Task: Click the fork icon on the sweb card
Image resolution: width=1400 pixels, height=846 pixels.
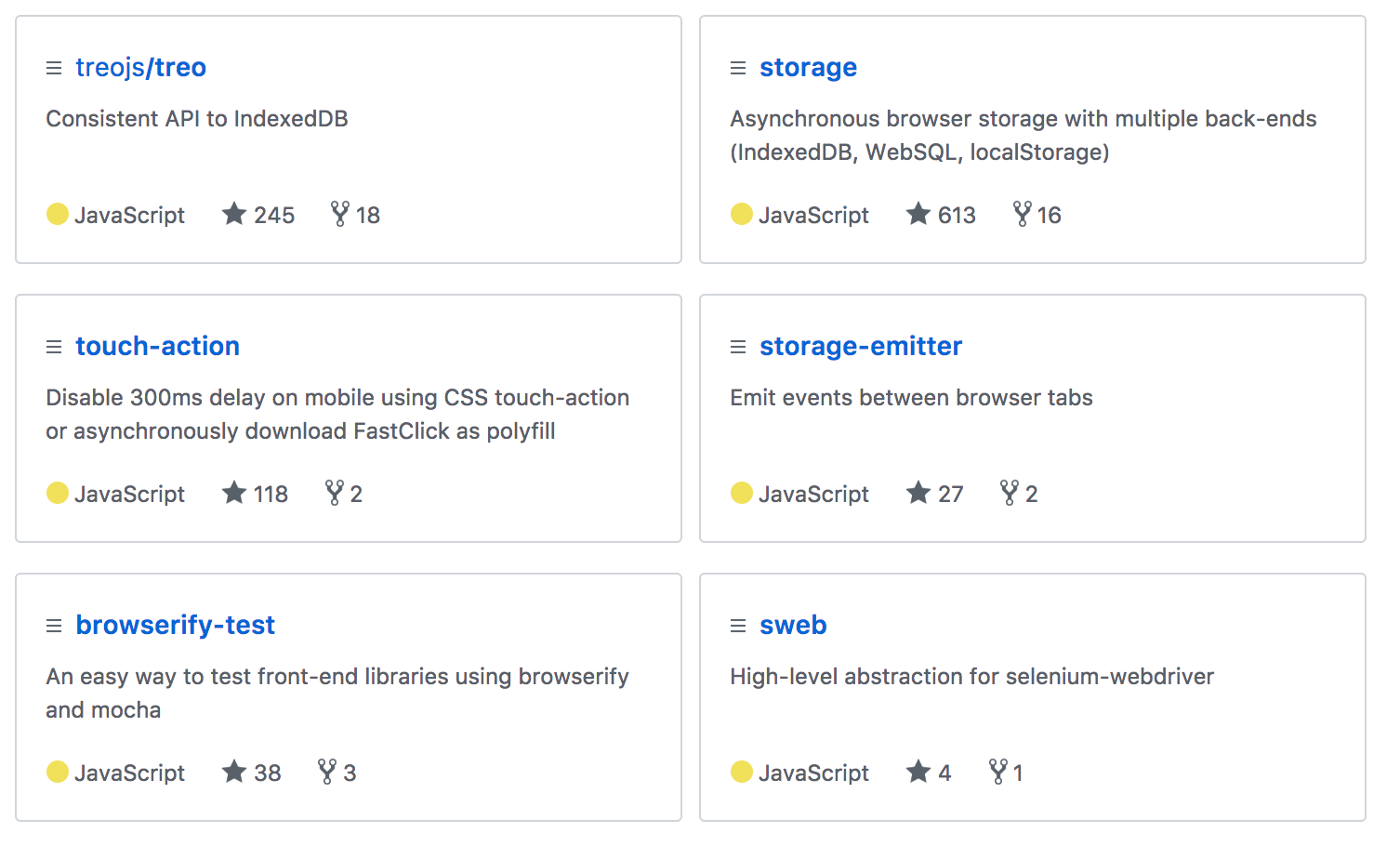Action: coord(998,772)
